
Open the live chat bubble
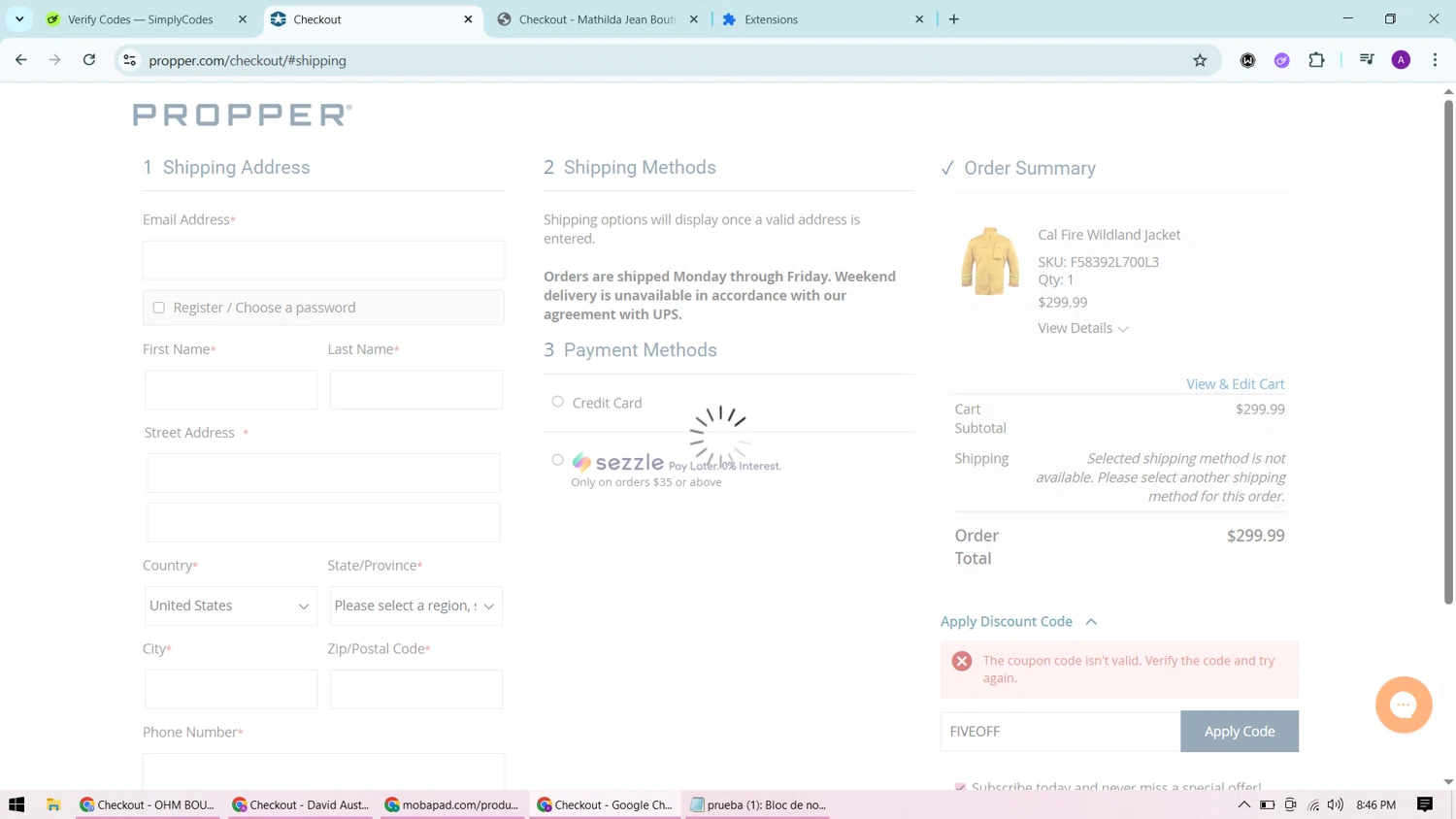[x=1404, y=704]
